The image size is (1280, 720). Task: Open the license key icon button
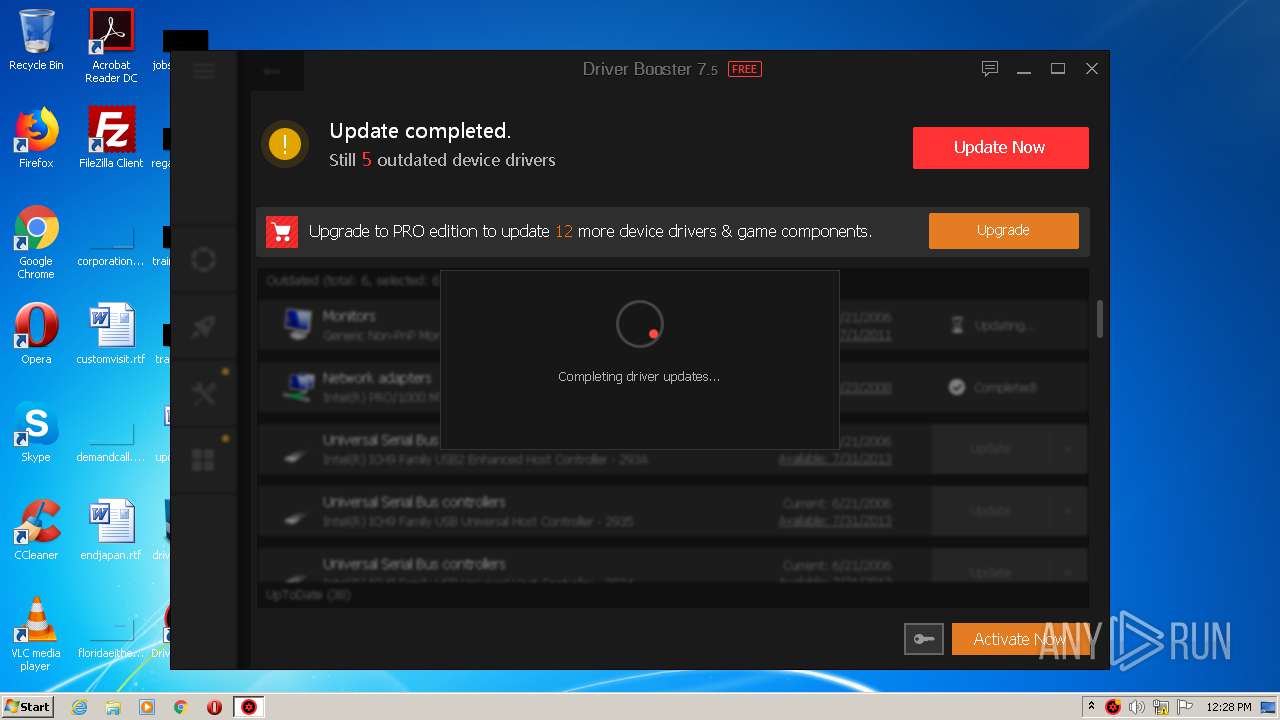tap(923, 639)
